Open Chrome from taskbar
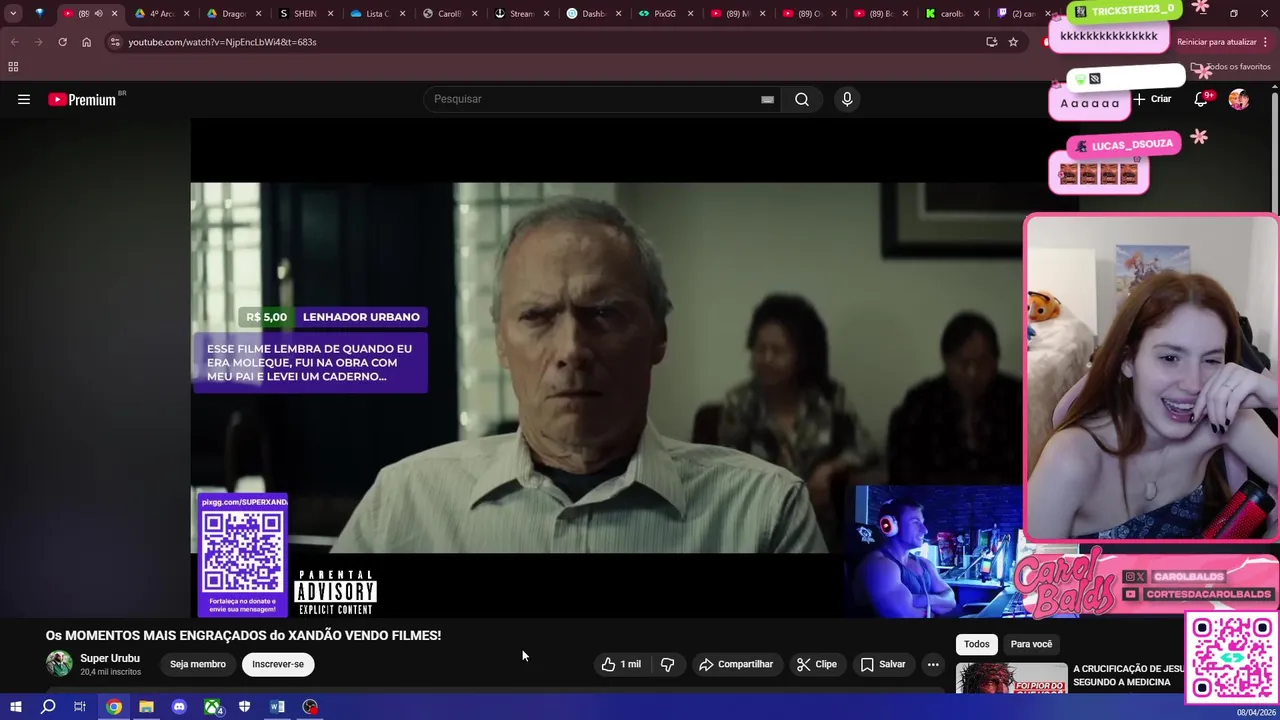Screen dimensions: 1280x720 [x=114, y=707]
